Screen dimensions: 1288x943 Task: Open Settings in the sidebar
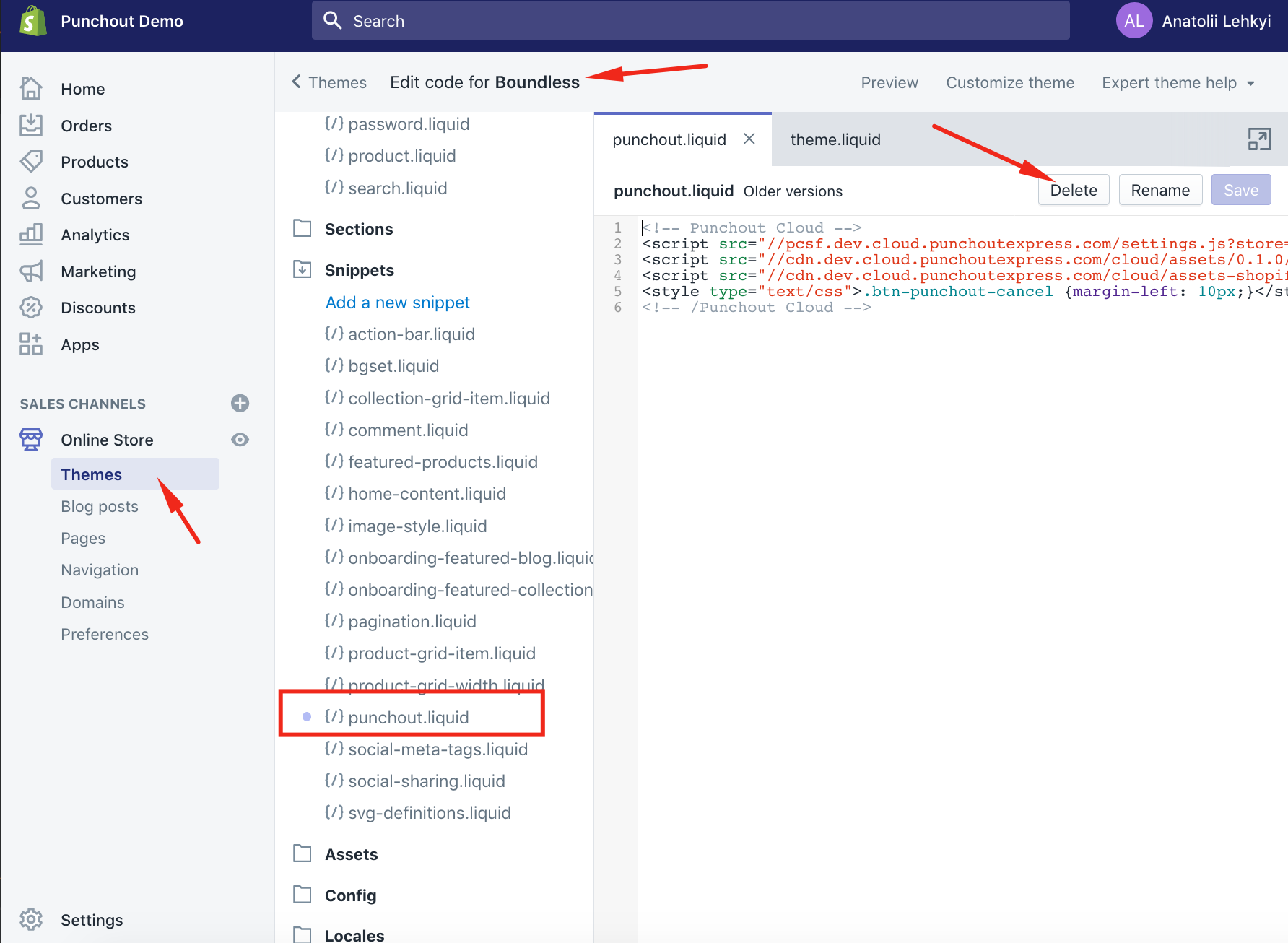[x=92, y=920]
